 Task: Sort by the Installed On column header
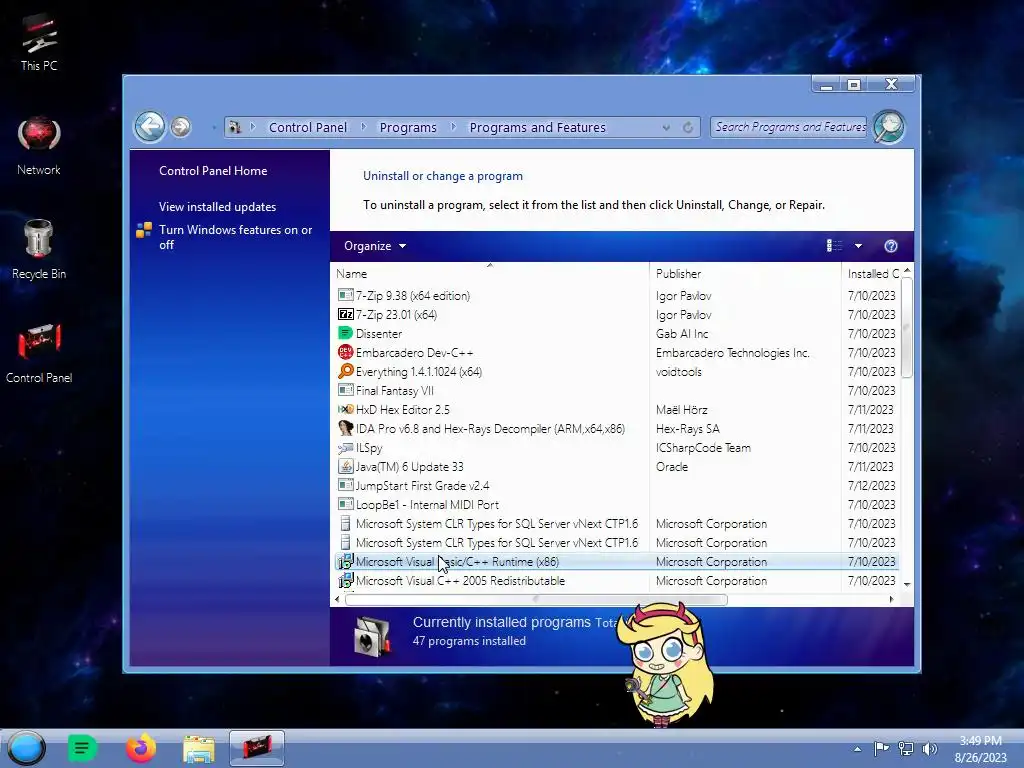coord(872,274)
